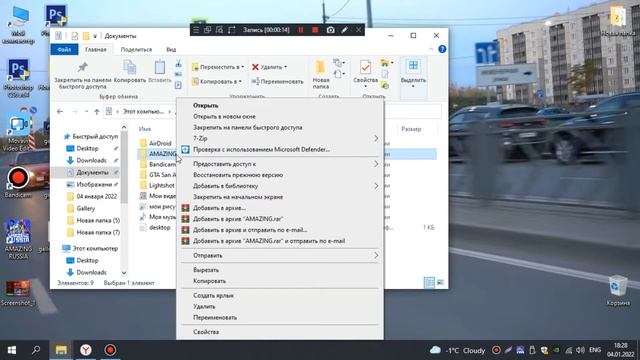This screenshot has height=360, width=640.
Task: Switch to the Share ribbon tab
Action: (136, 49)
